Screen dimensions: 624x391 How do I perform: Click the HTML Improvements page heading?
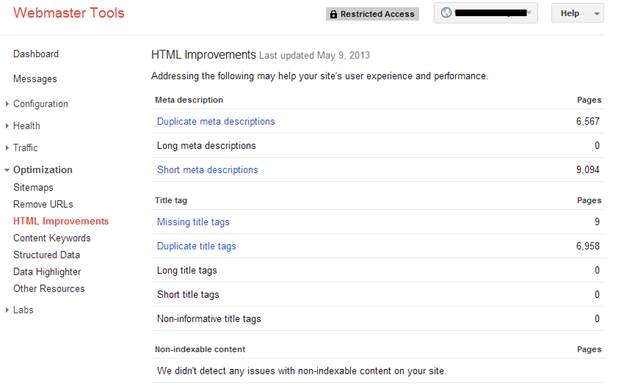203,54
